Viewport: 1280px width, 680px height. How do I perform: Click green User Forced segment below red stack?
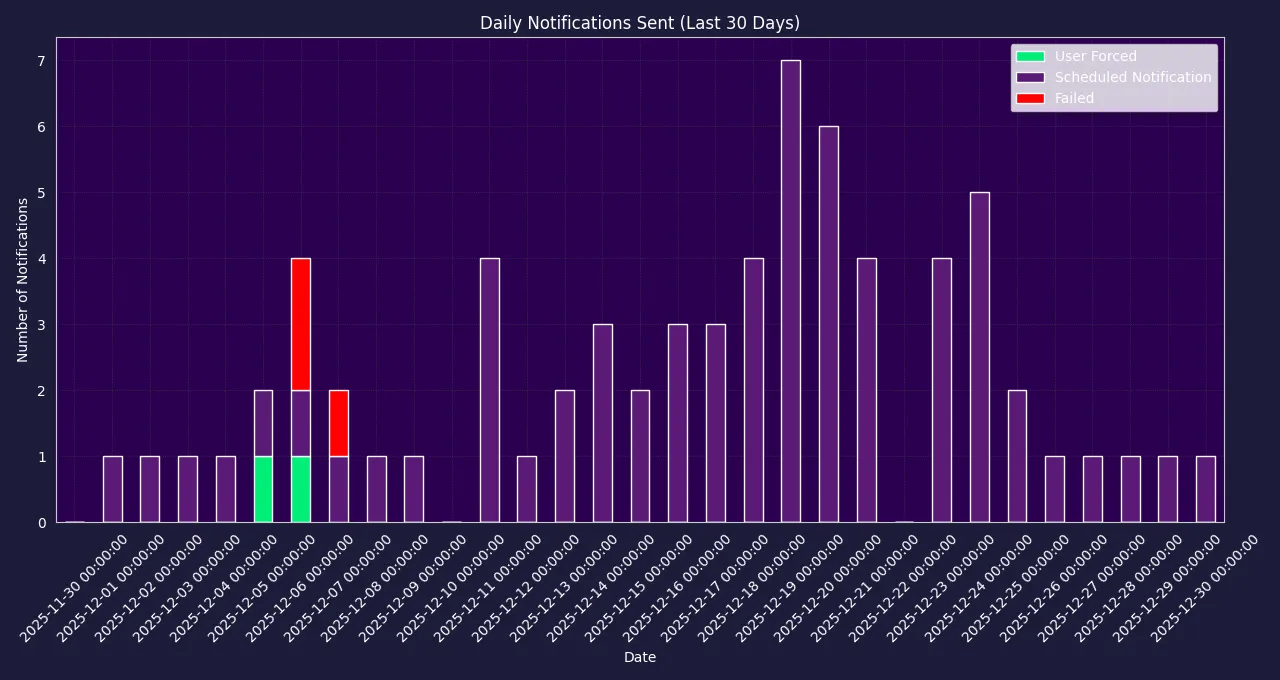(x=300, y=489)
